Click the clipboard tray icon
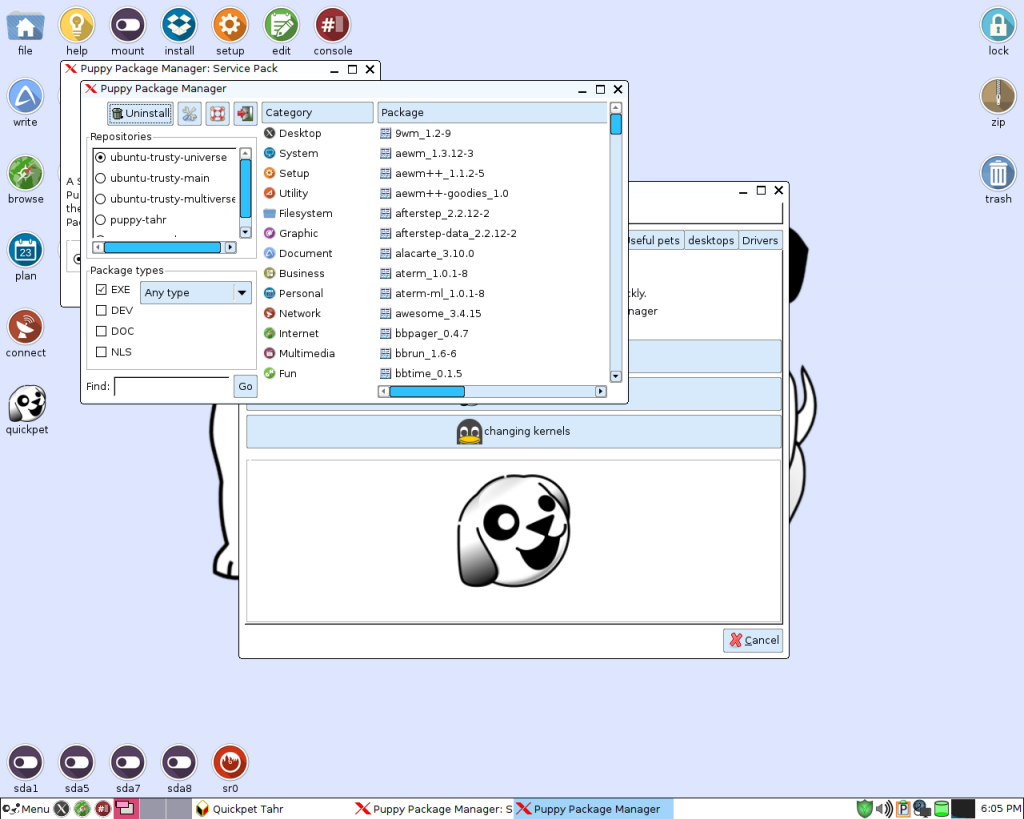1024x819 pixels. (x=903, y=809)
